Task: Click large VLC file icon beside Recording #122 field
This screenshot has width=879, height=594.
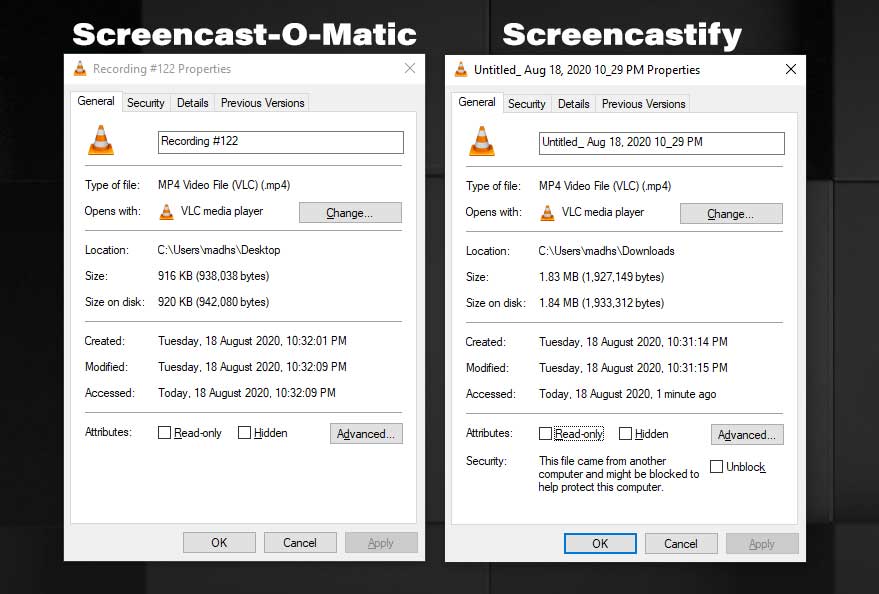Action: [x=101, y=140]
